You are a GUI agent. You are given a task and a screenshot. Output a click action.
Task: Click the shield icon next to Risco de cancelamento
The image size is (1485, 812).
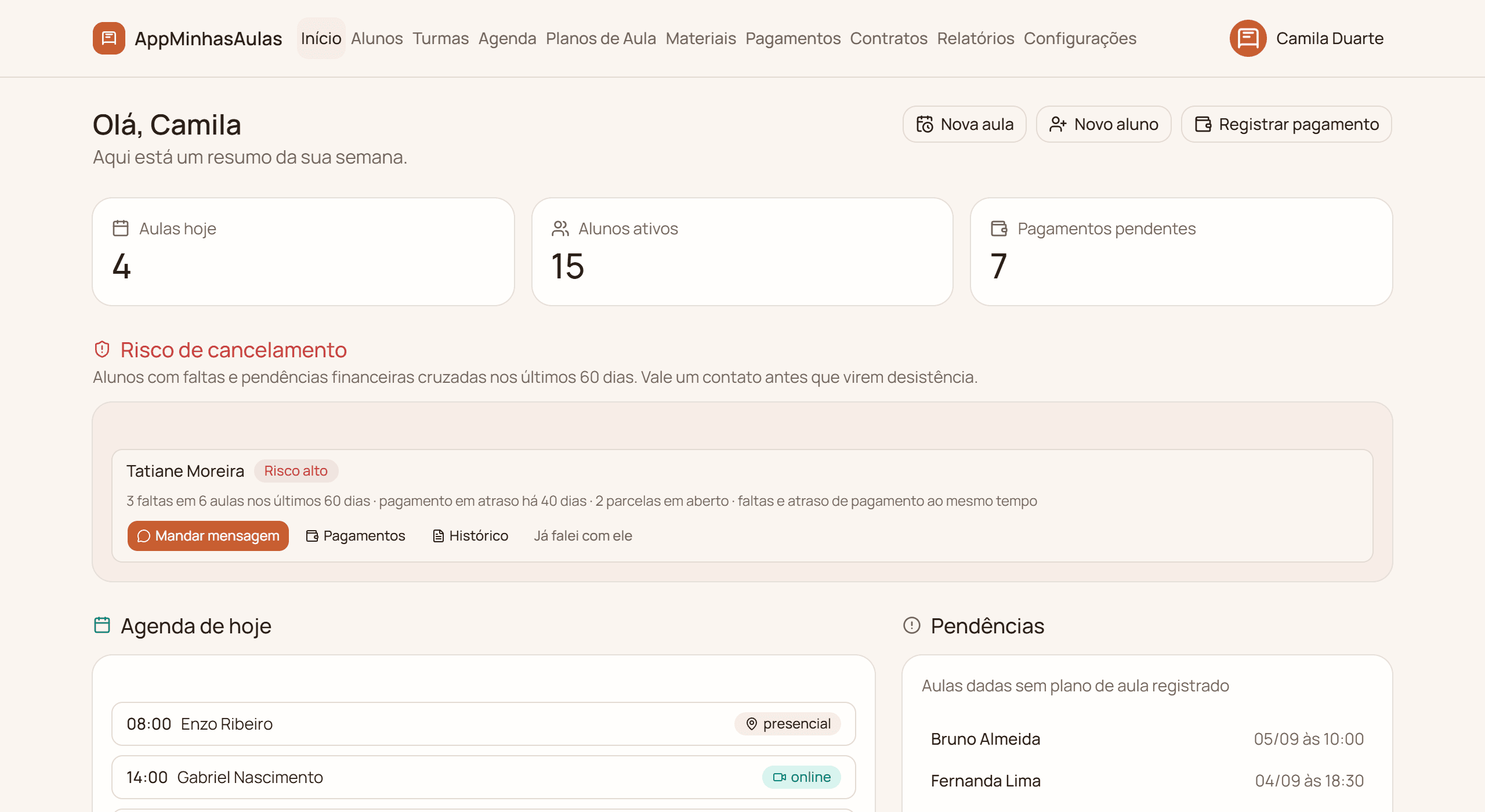point(102,350)
